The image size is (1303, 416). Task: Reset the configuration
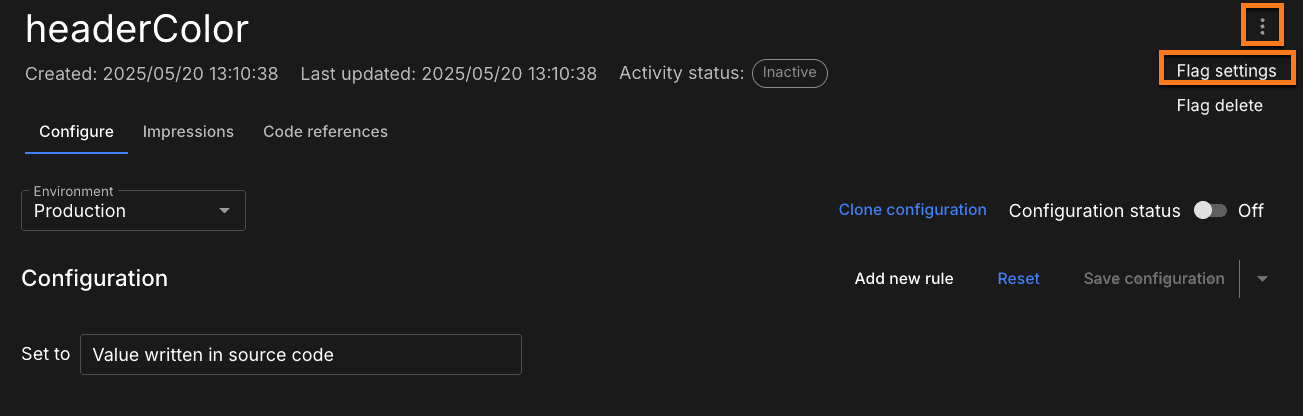pyautogui.click(x=1018, y=279)
